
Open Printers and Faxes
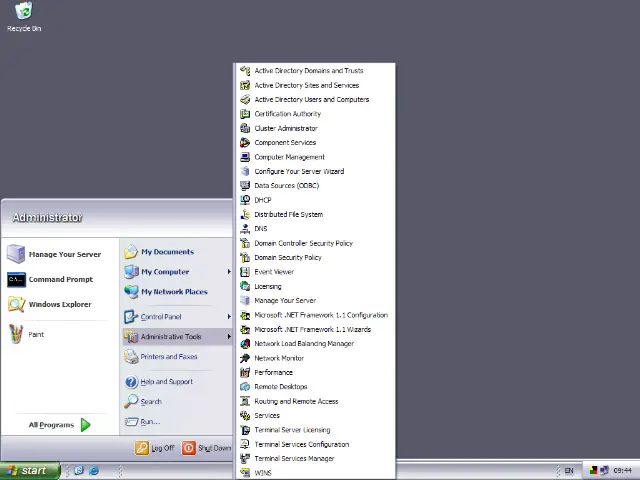pyautogui.click(x=177, y=356)
